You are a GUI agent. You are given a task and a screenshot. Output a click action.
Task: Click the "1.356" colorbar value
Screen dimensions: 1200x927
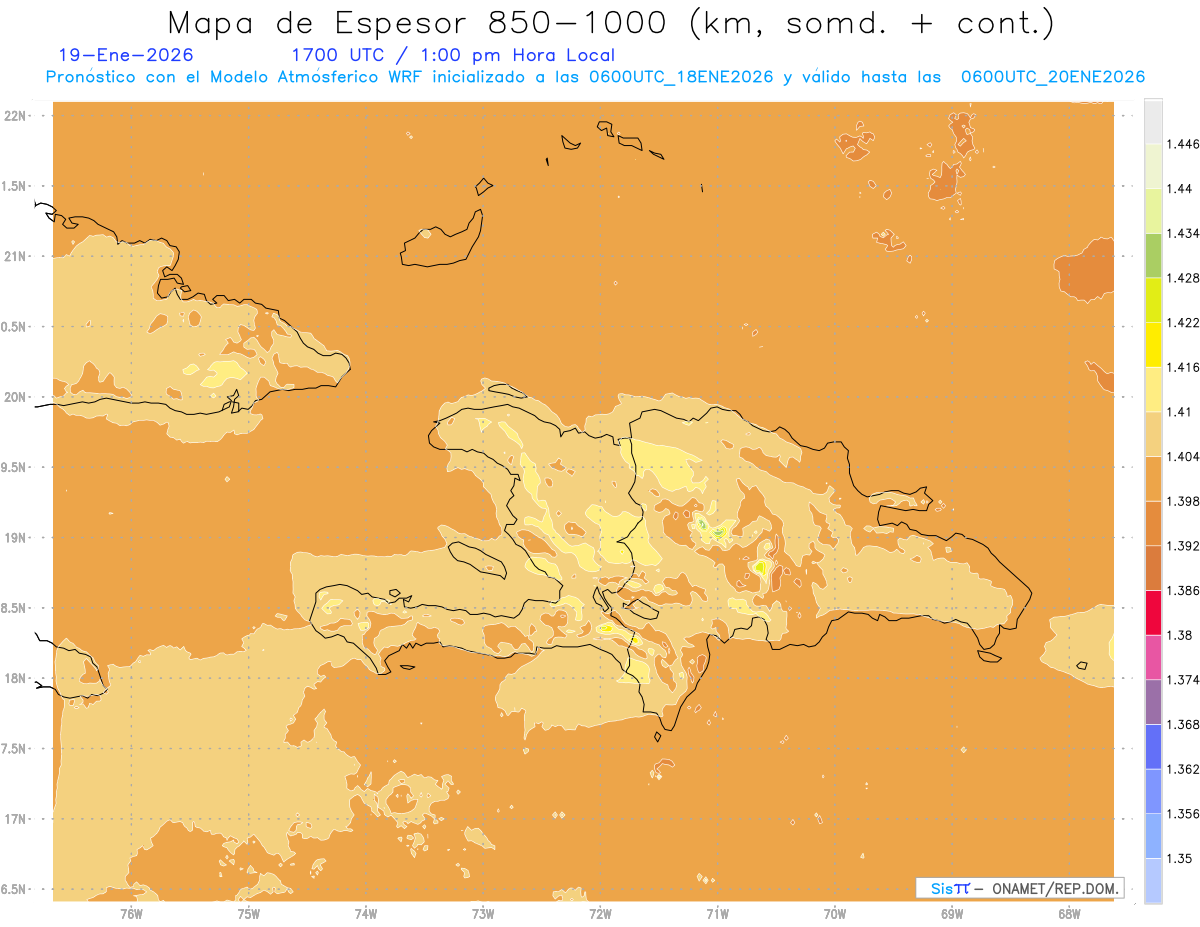pos(1182,814)
